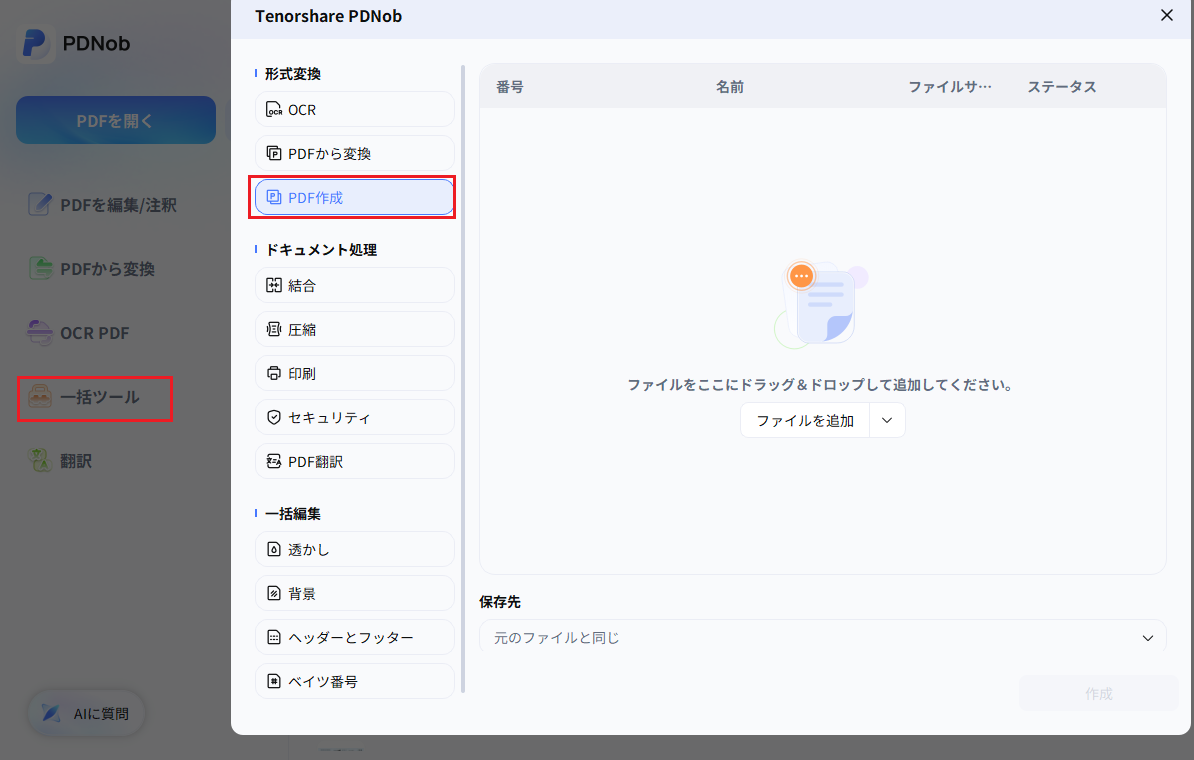This screenshot has height=760, width=1194.
Task: Open the 結合 merge option
Action: pyautogui.click(x=355, y=286)
